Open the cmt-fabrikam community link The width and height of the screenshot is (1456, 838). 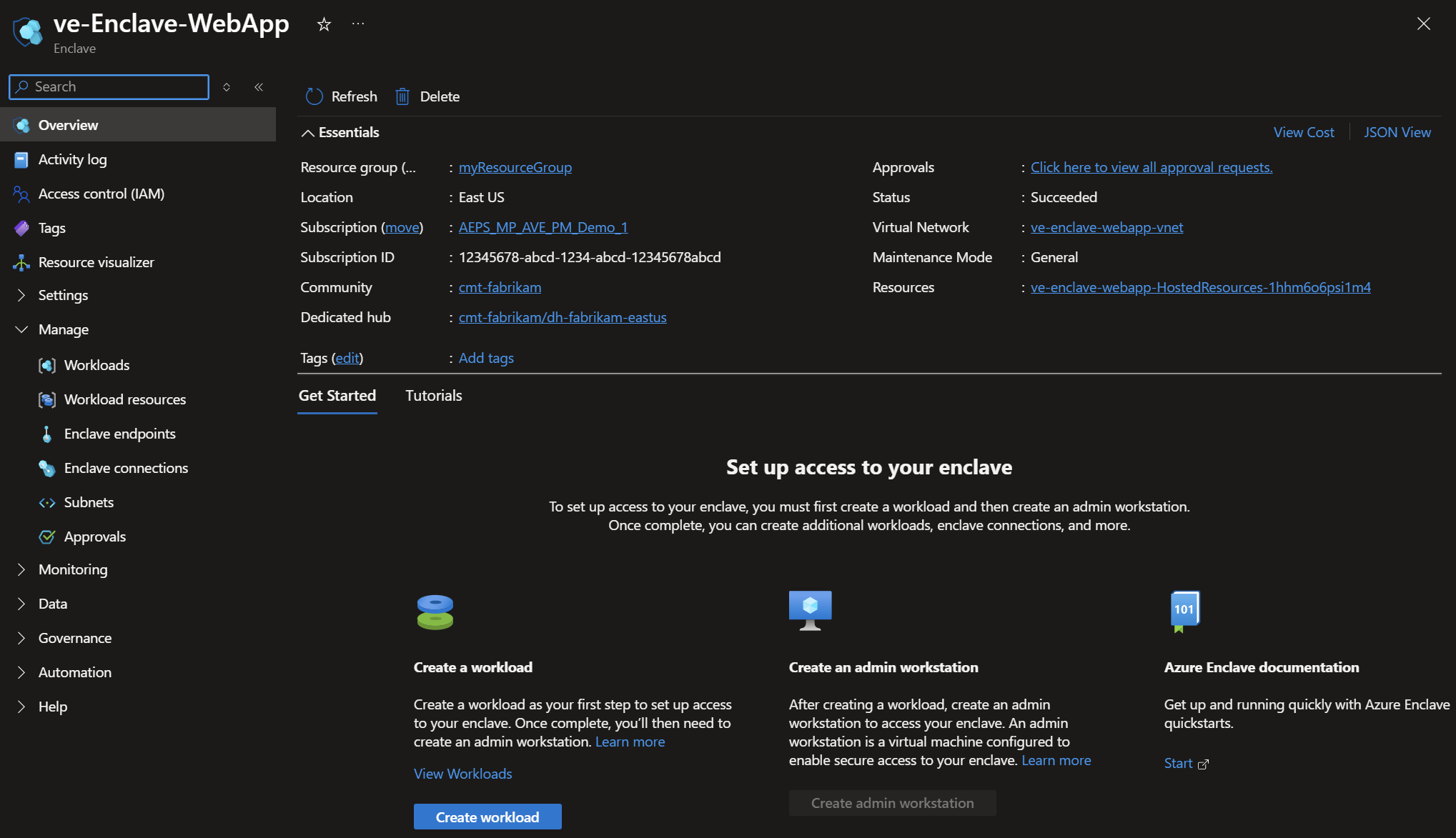point(500,287)
